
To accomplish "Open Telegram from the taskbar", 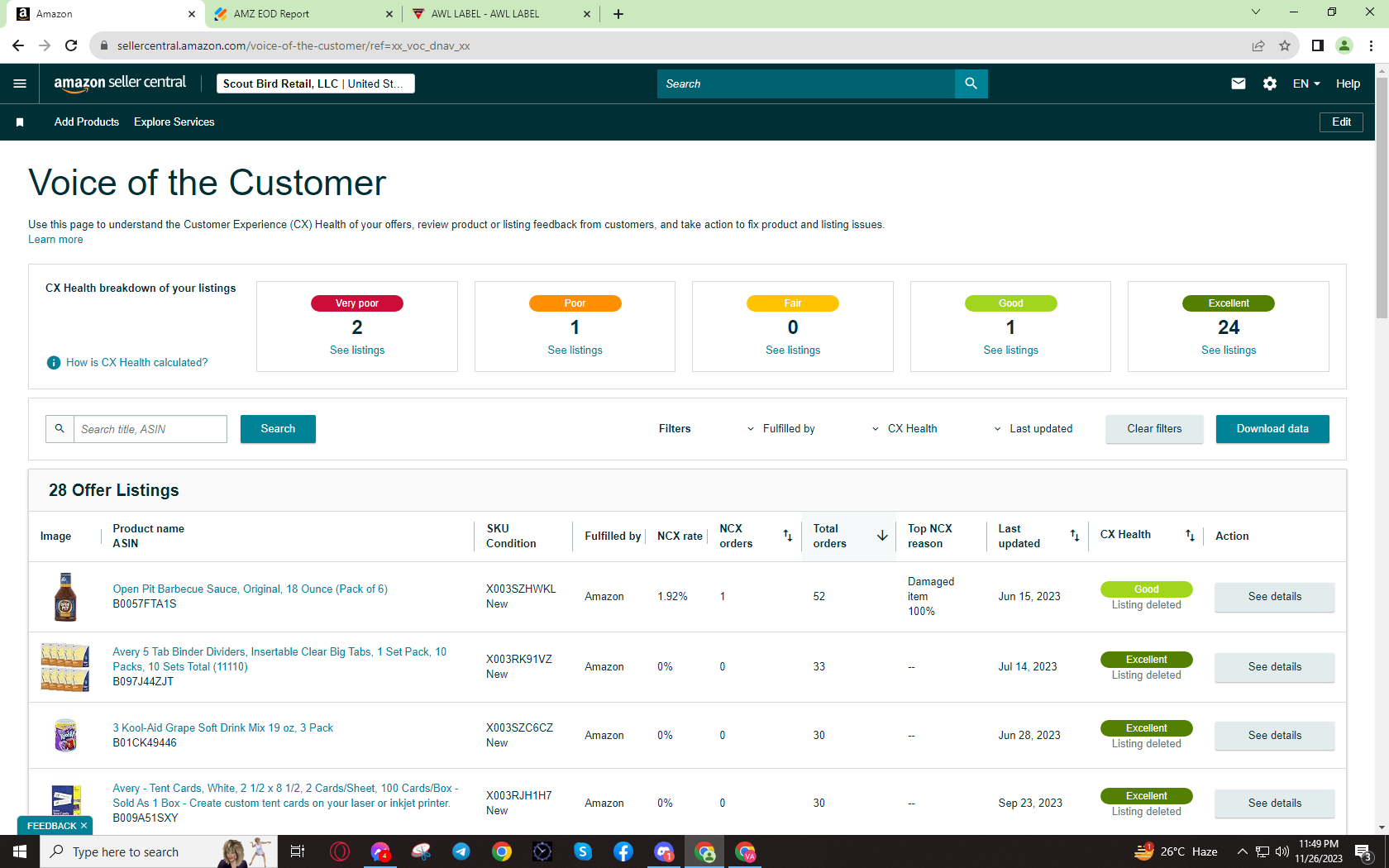I will (x=461, y=851).
